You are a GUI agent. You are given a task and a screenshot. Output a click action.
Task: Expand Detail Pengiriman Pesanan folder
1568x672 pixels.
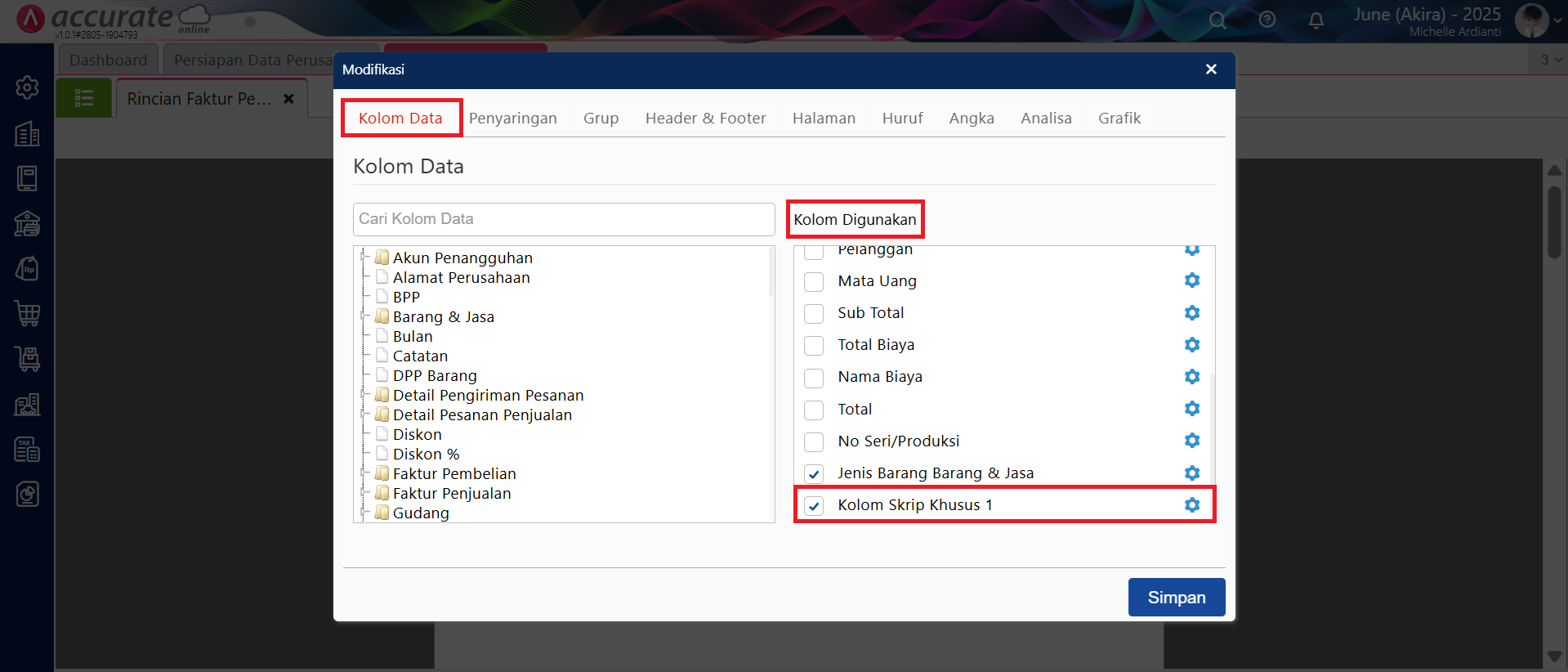[x=364, y=395]
